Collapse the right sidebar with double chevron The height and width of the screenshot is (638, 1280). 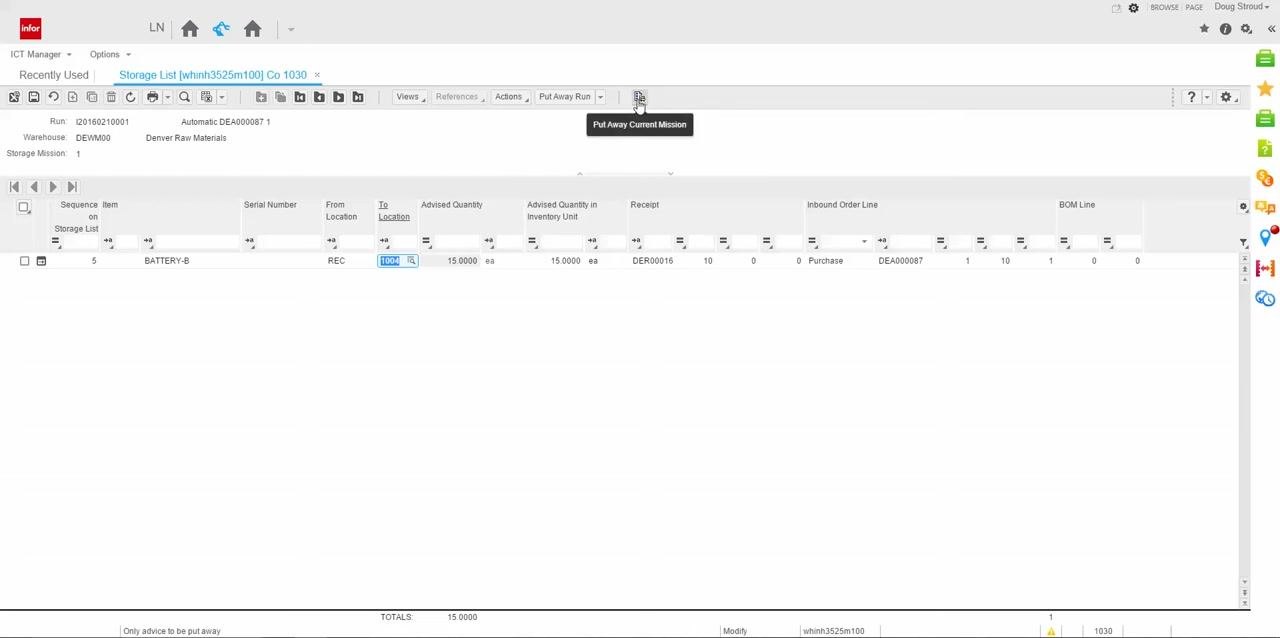pos(1271,29)
